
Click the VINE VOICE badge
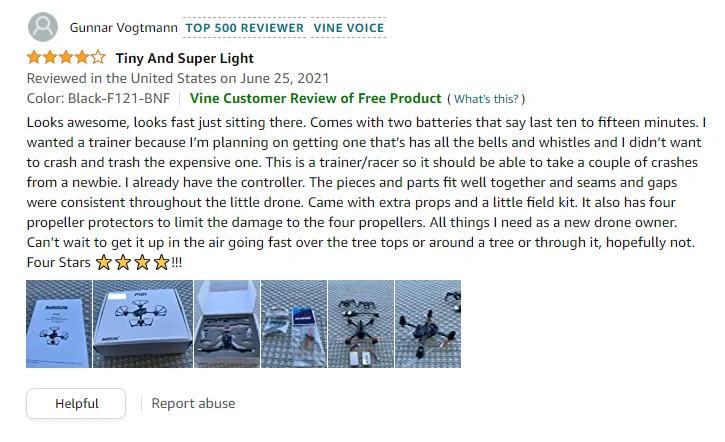point(349,28)
